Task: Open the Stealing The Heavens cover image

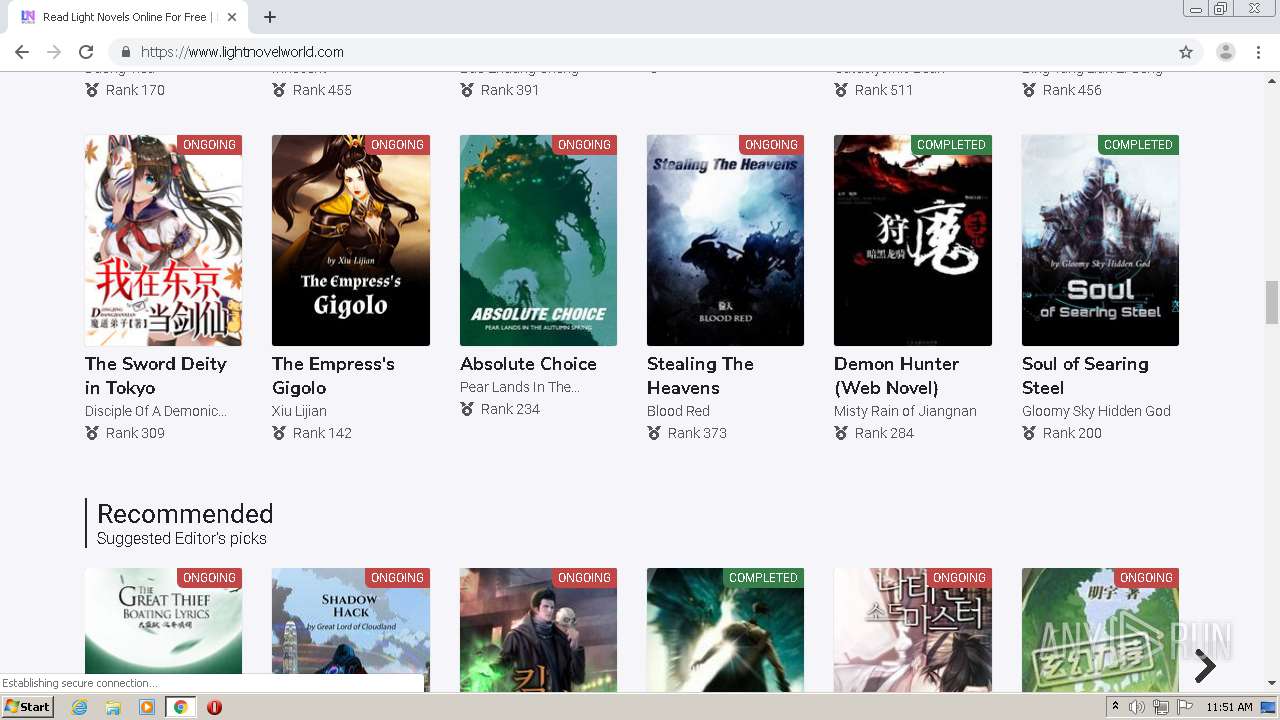Action: [725, 241]
